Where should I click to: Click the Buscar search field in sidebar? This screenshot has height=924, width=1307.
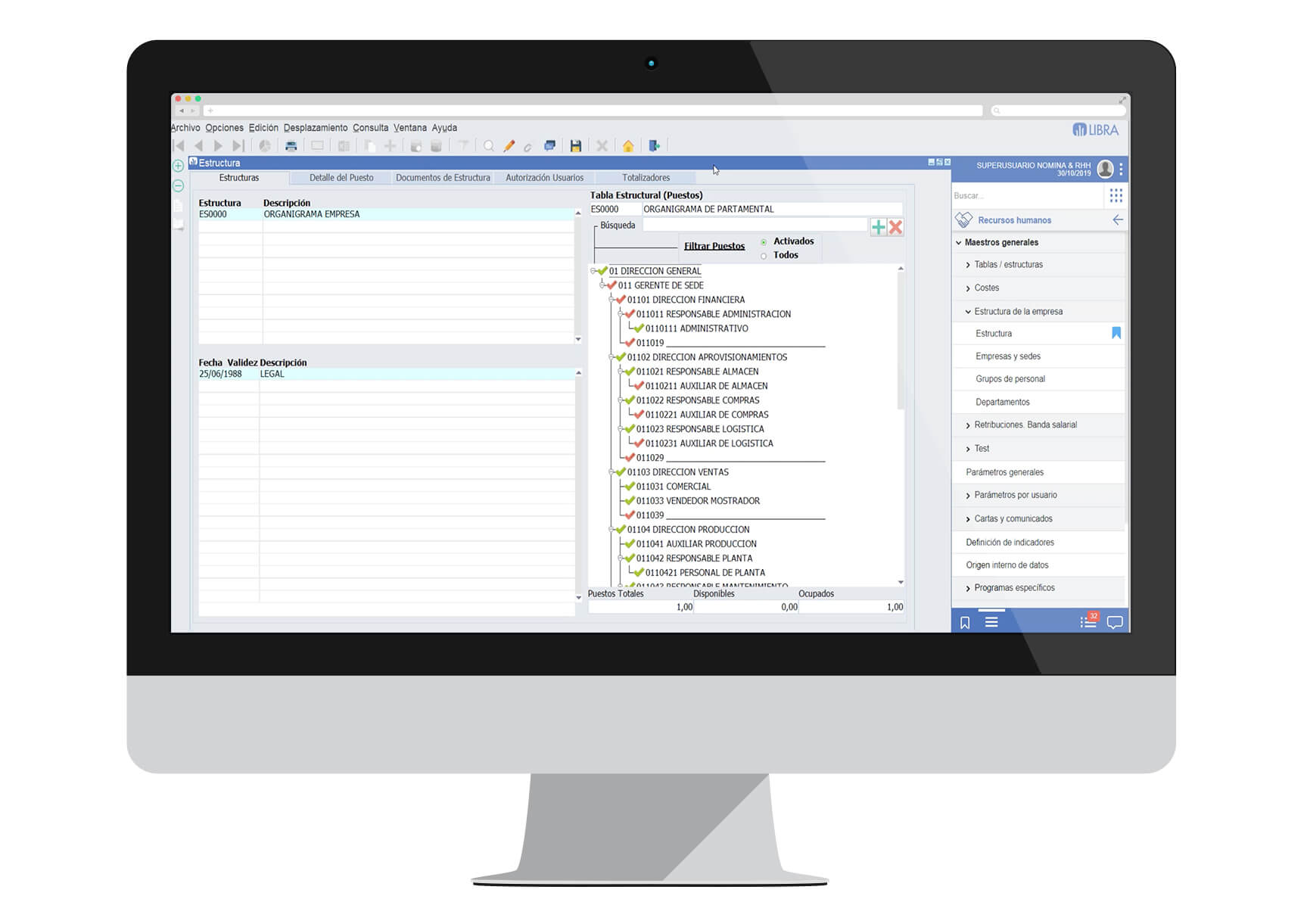pyautogui.click(x=1025, y=196)
